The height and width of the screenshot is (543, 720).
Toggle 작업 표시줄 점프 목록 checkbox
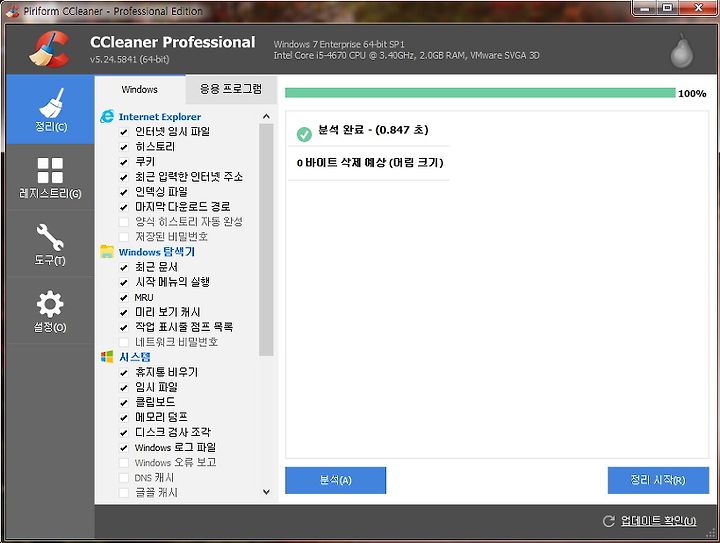[x=124, y=327]
